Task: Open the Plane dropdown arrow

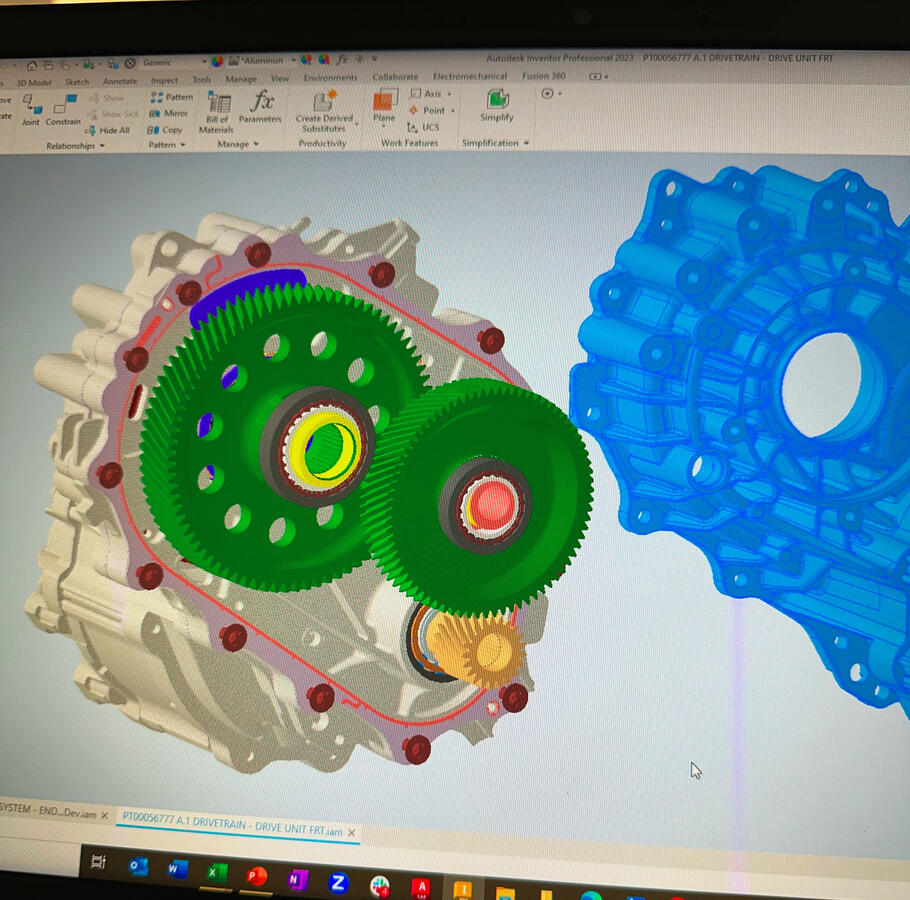Action: click(x=384, y=126)
